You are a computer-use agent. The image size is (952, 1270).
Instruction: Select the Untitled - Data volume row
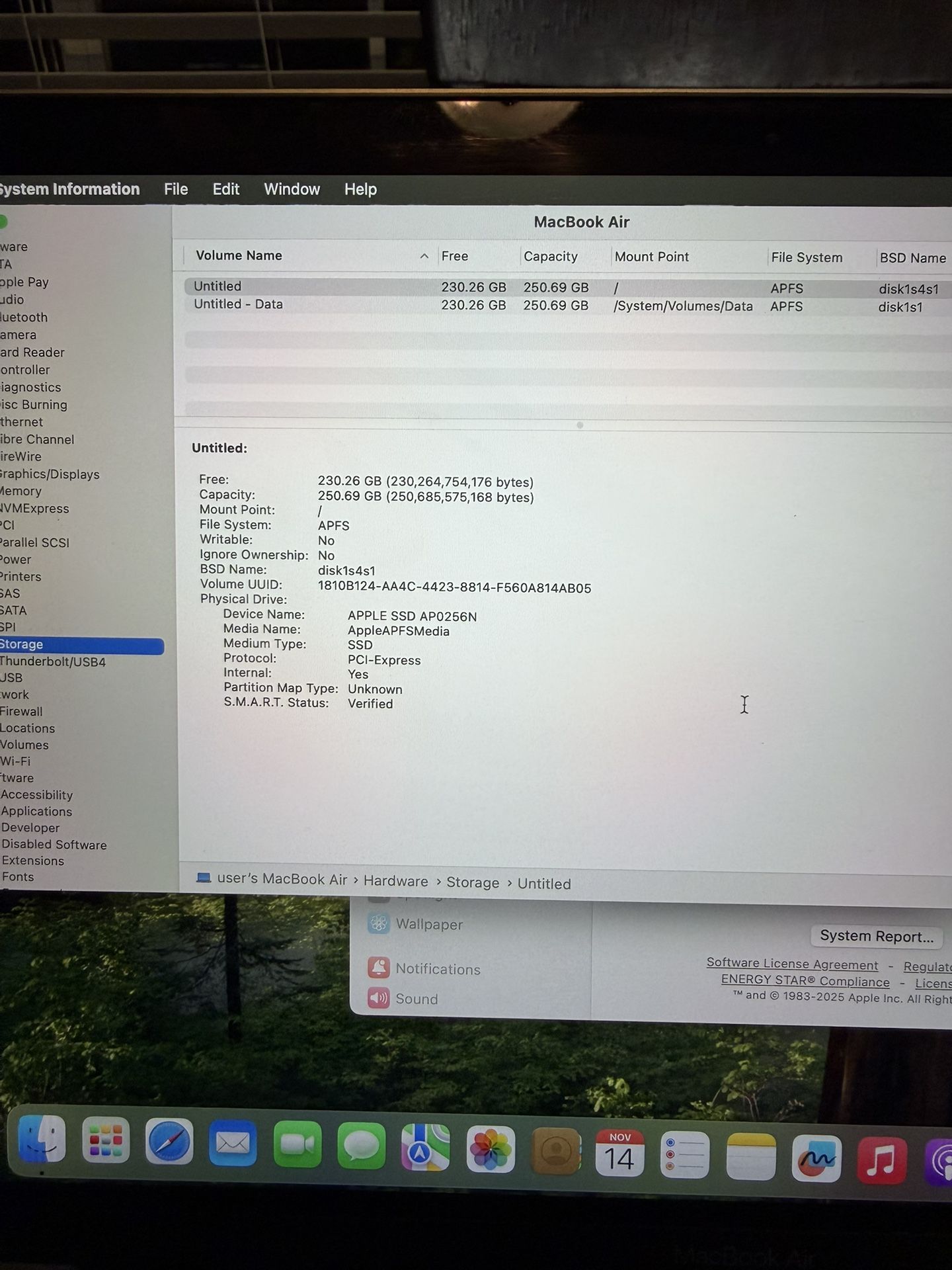click(568, 305)
